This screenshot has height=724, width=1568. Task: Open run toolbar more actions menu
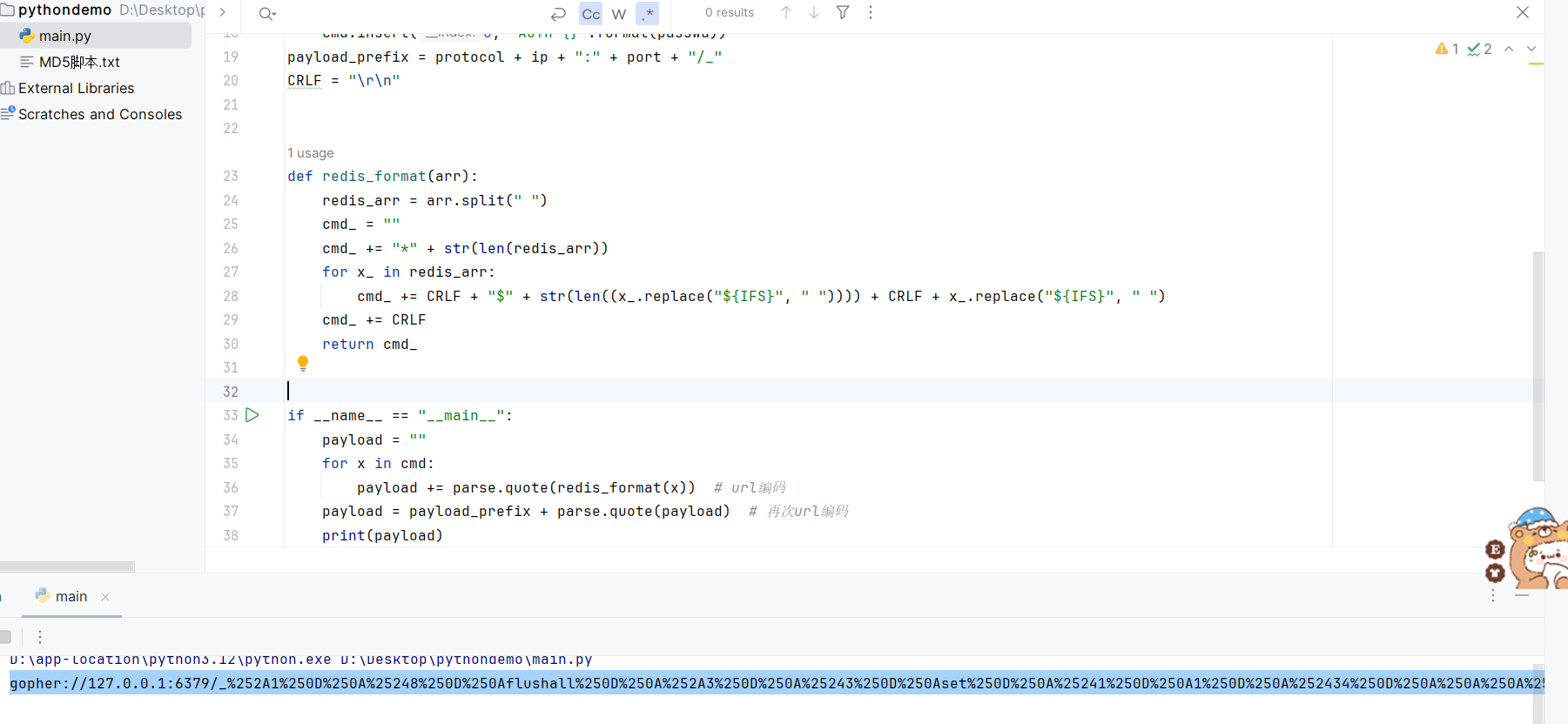(x=40, y=637)
